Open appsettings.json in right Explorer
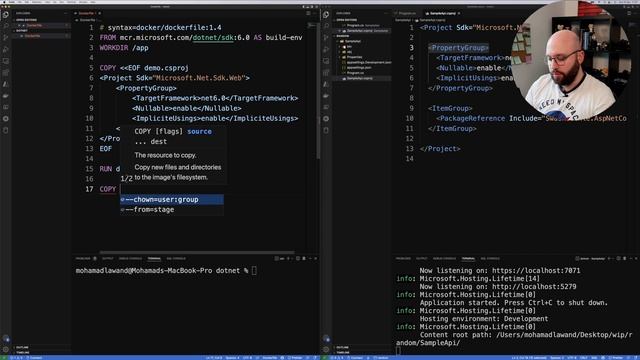The height and width of the screenshot is (360, 640). (359, 68)
